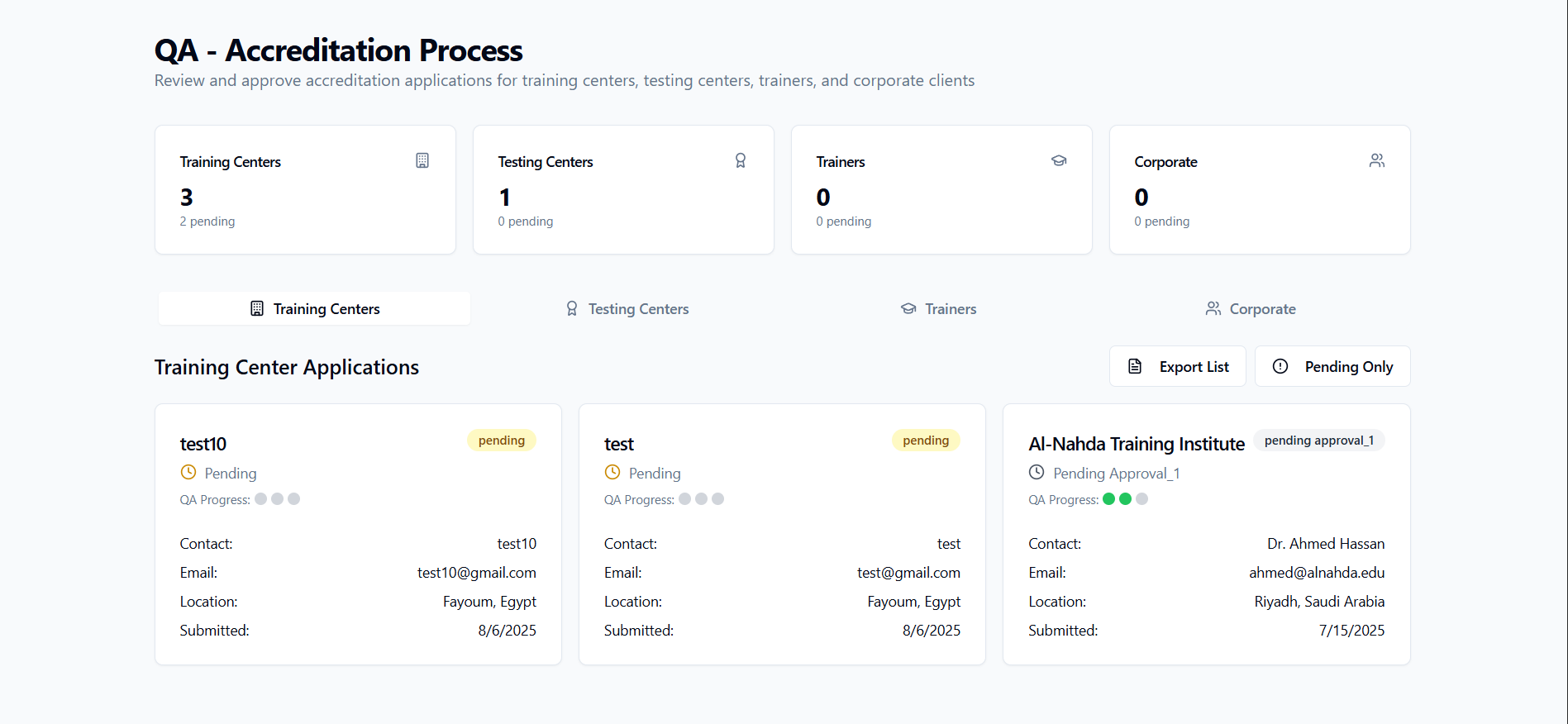Screen dimensions: 1568x724
Task: Click the clock icon next to Pending Approval_1
Action: coord(1037,473)
